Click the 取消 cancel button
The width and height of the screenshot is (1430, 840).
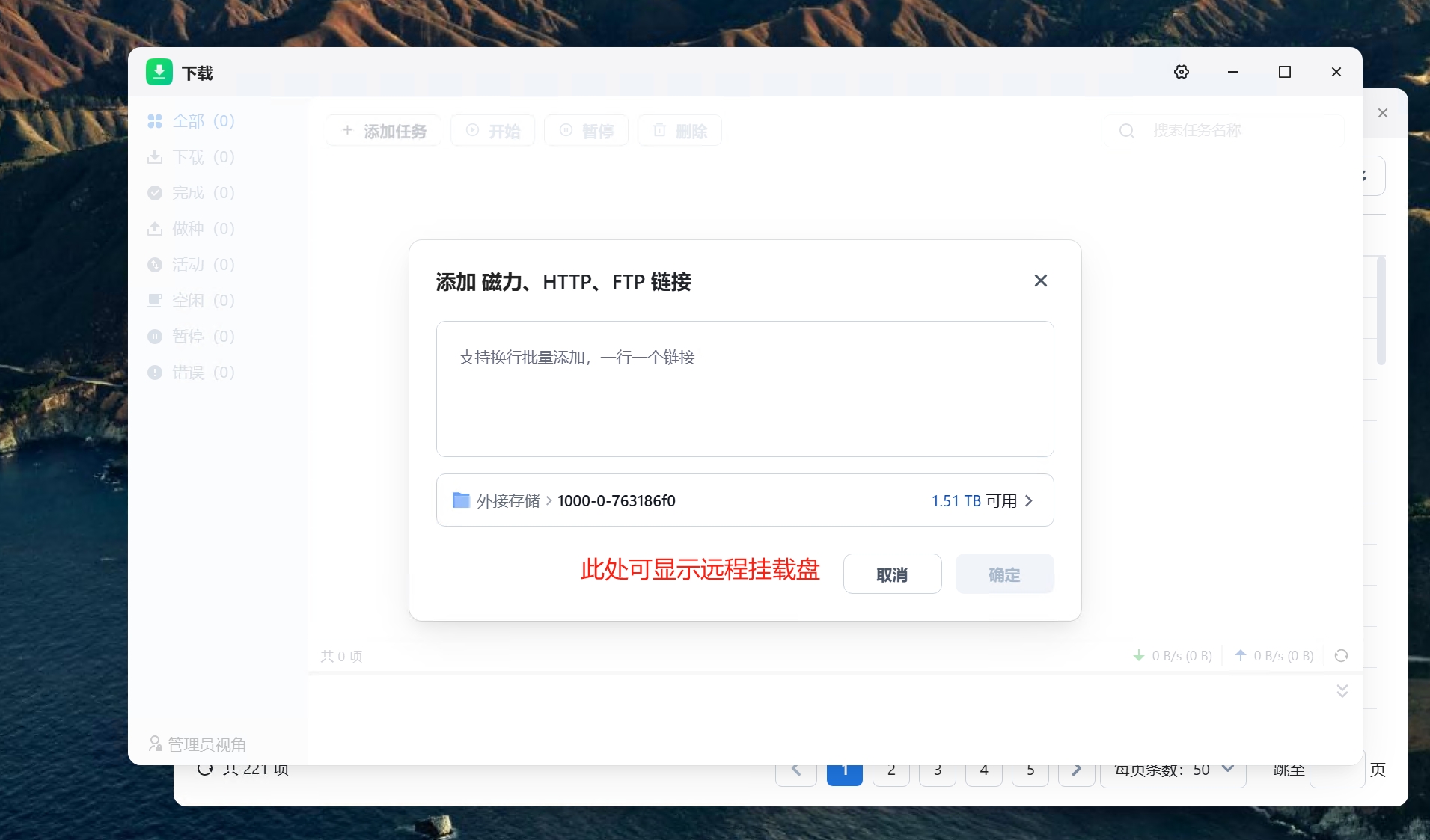[x=892, y=574]
